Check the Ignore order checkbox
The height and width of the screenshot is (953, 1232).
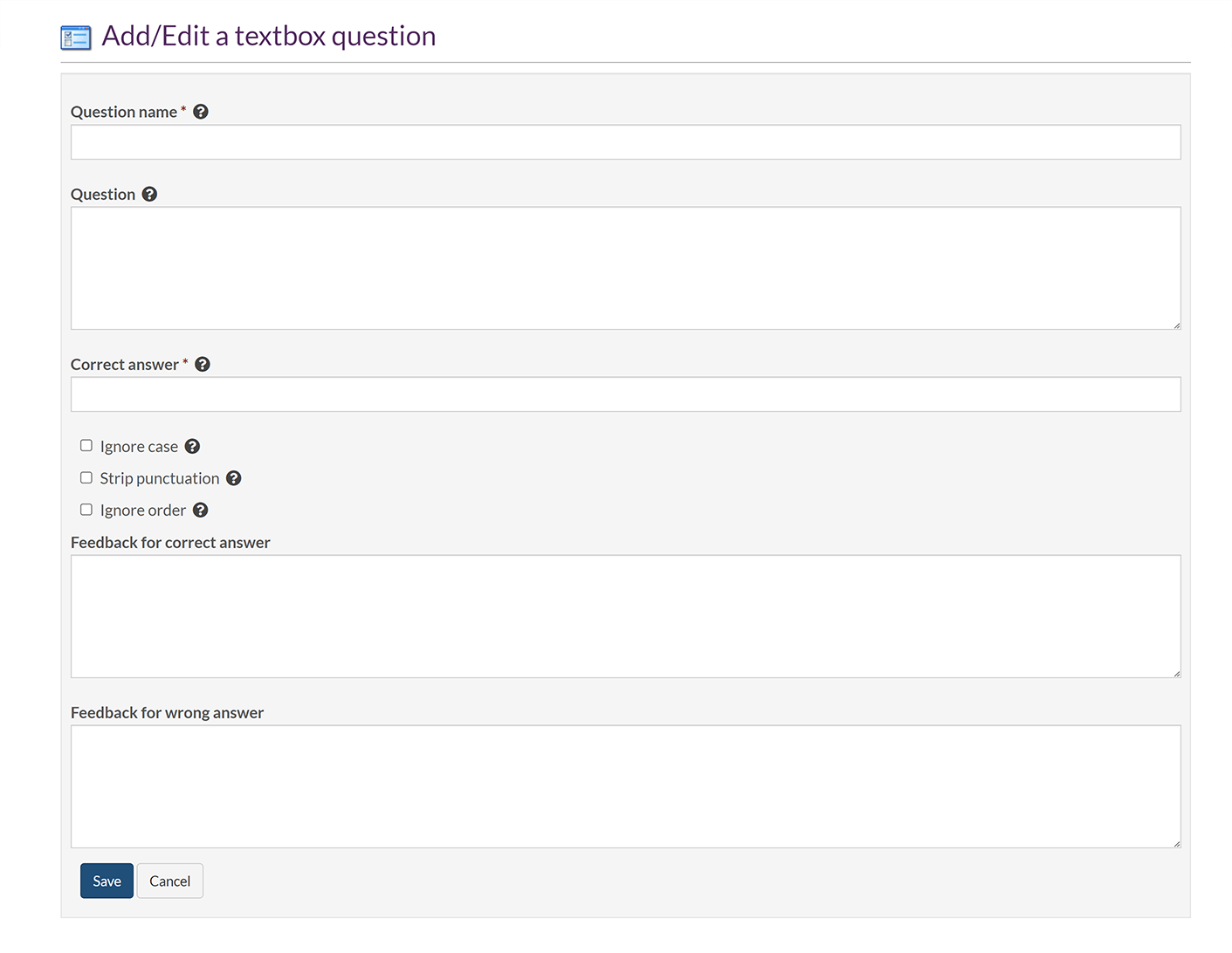pos(86,510)
